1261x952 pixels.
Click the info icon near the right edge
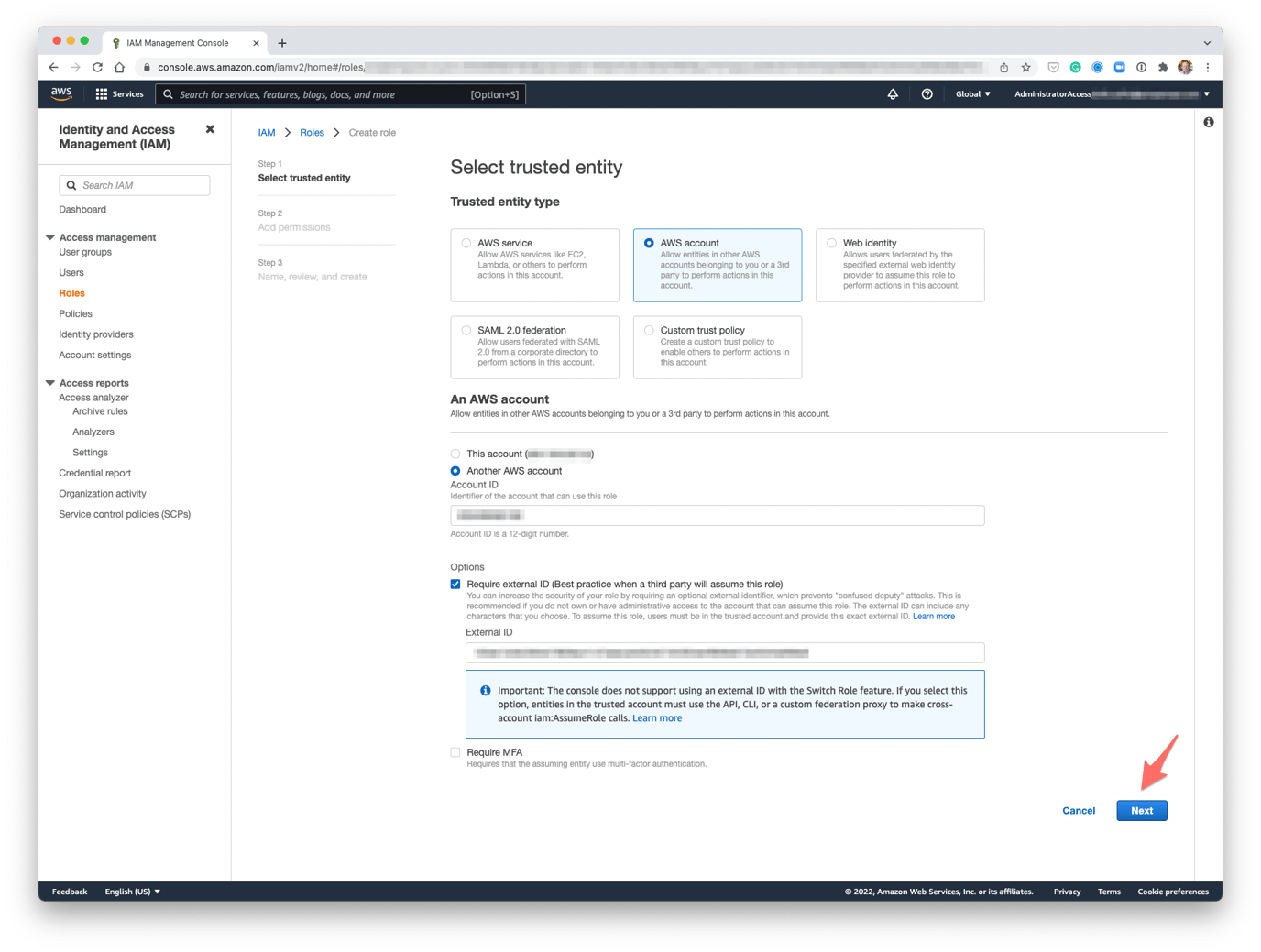click(x=1208, y=122)
